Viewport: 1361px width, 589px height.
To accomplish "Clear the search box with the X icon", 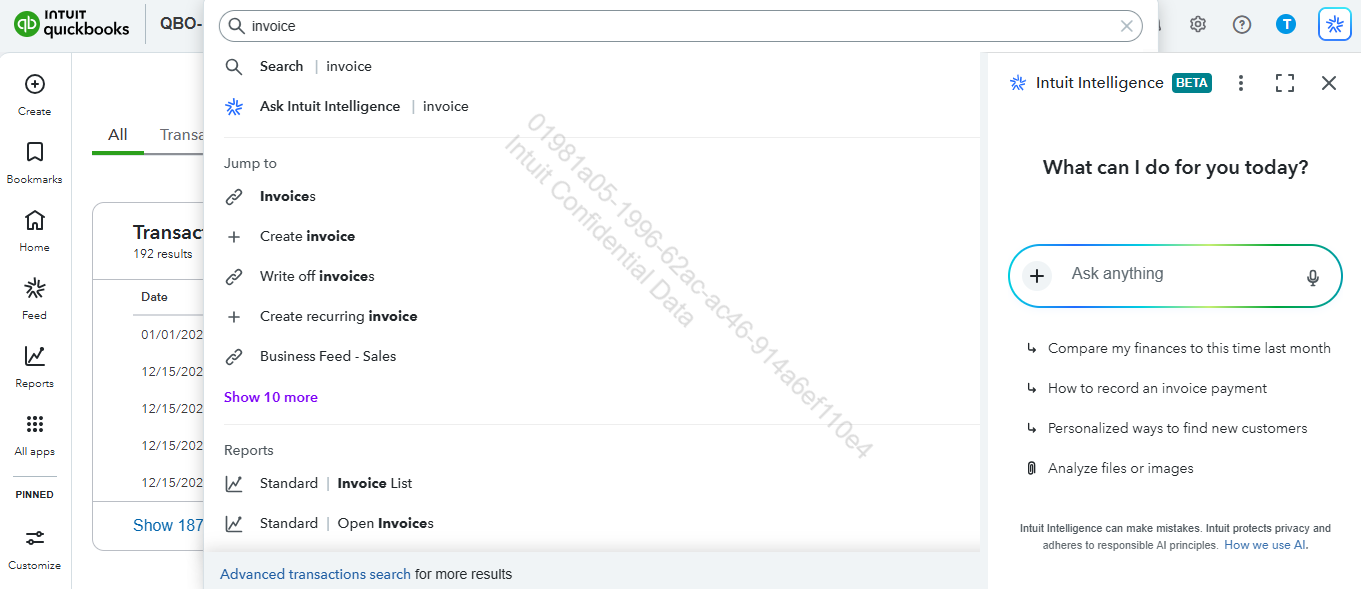I will pos(1127,26).
